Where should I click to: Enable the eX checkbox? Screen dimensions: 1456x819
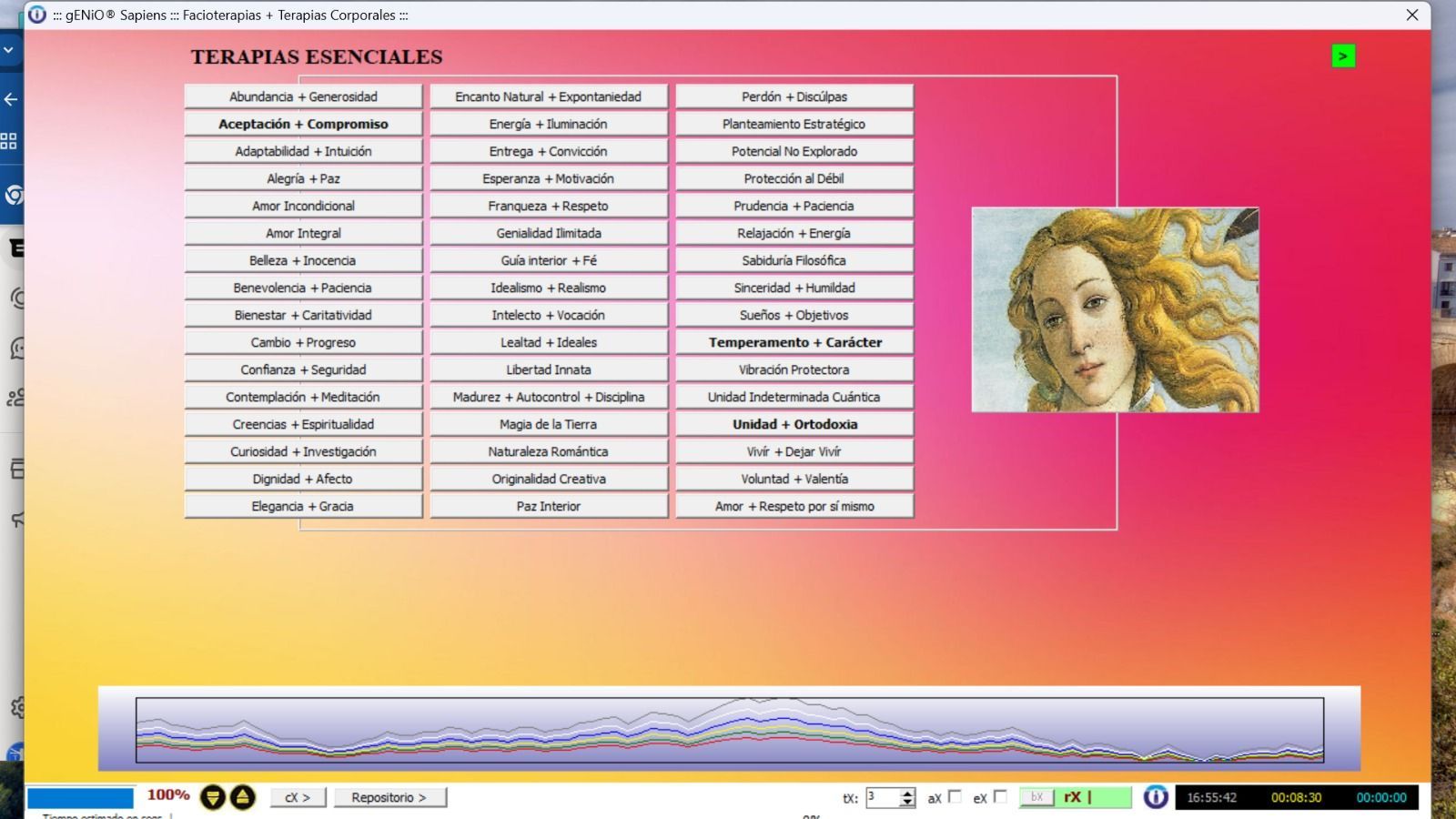pos(1000,797)
